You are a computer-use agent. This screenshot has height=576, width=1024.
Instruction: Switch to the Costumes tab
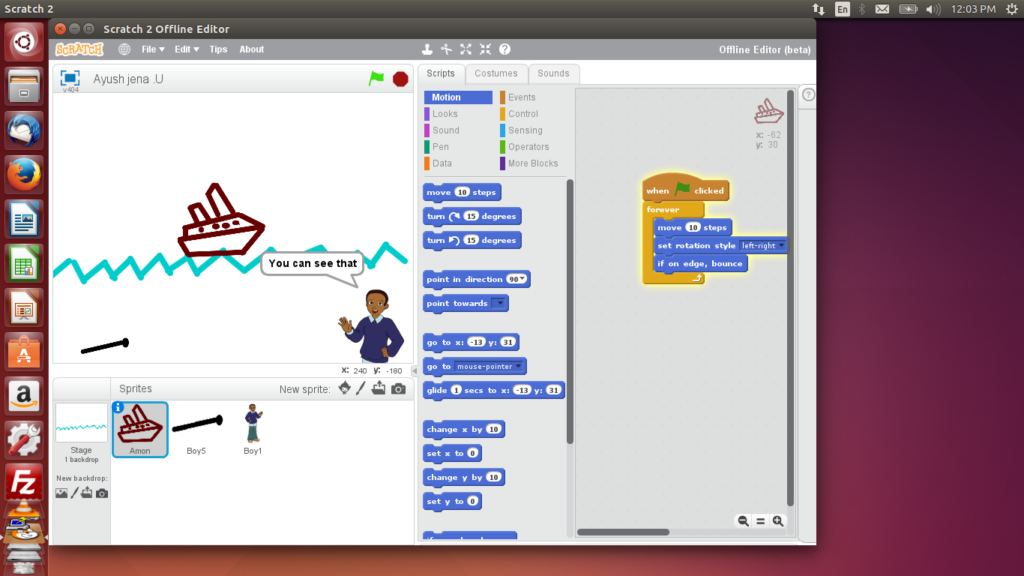click(x=496, y=73)
